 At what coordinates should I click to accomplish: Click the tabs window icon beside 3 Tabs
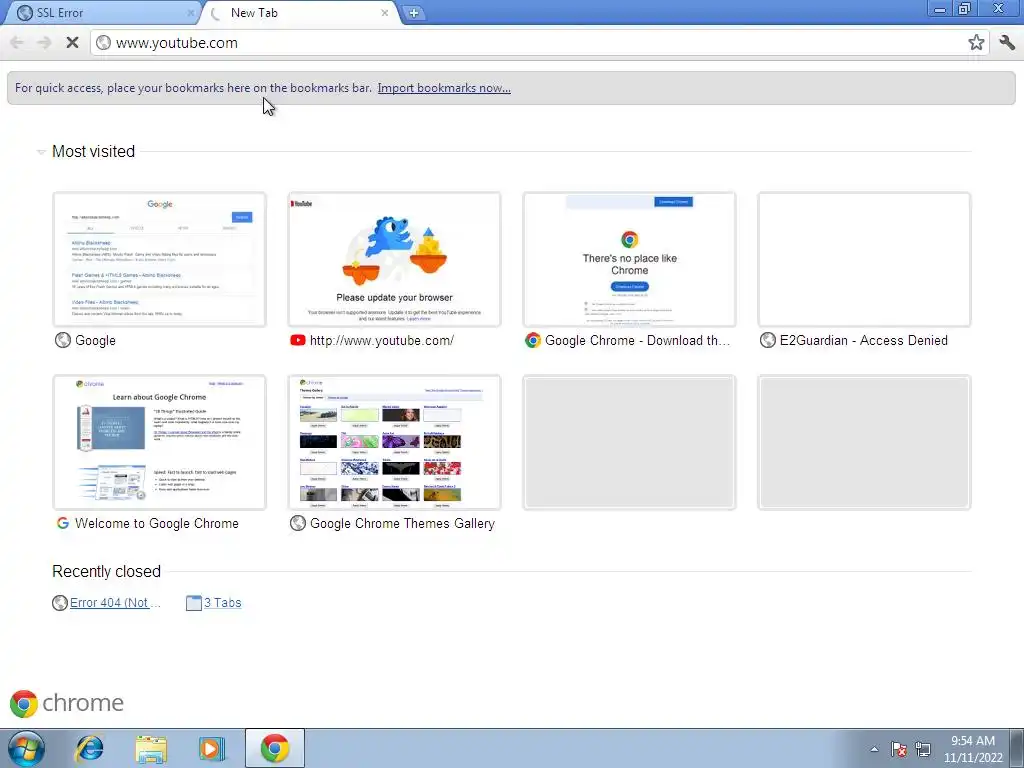point(194,603)
